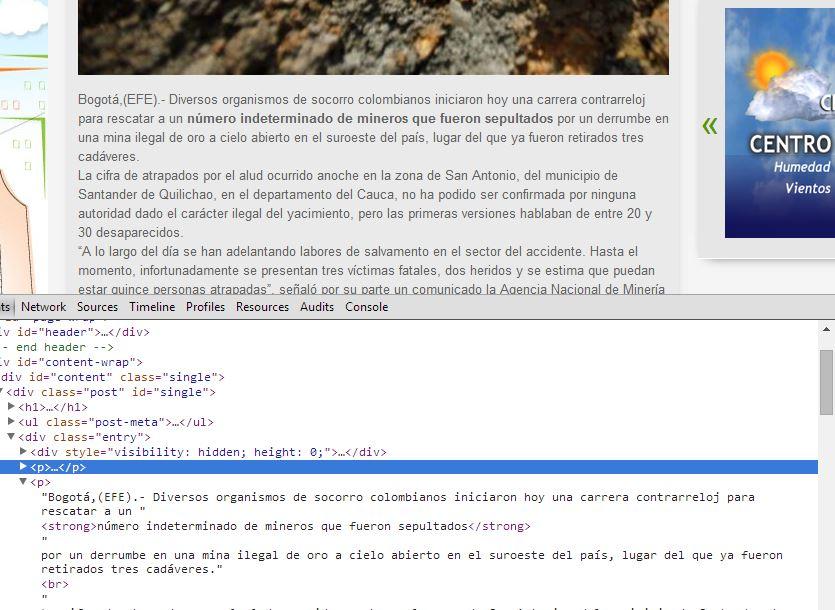This screenshot has height=610, width=835.
Task: Click the article paragraph starting "La cifra de atrapados"
Action: 365,204
